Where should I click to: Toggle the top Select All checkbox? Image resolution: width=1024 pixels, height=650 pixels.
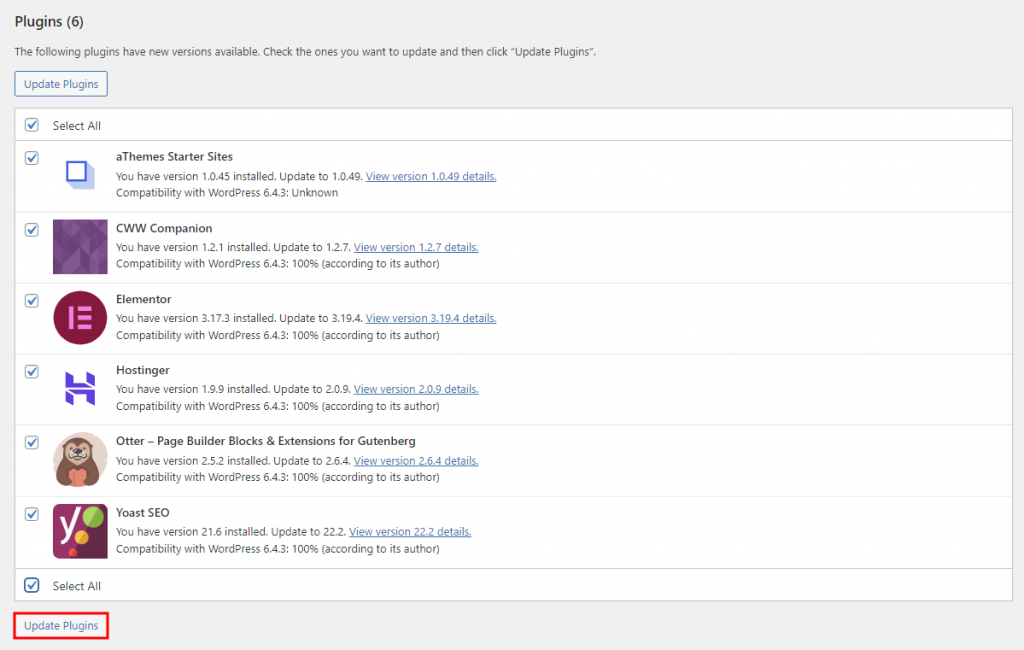point(32,125)
